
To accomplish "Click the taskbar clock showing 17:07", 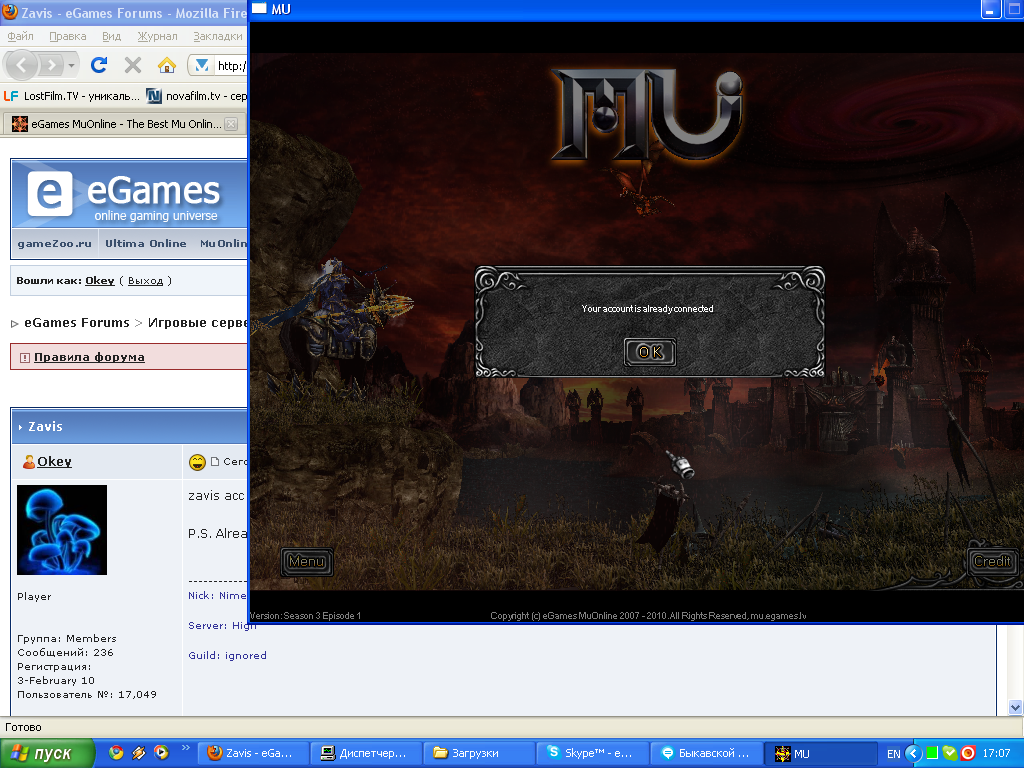I will click(x=996, y=753).
